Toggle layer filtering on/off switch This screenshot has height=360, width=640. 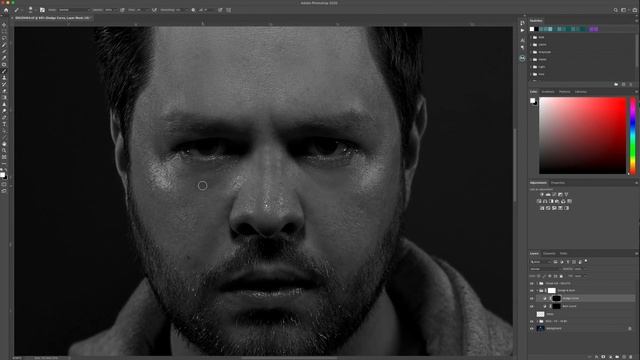coord(586,261)
